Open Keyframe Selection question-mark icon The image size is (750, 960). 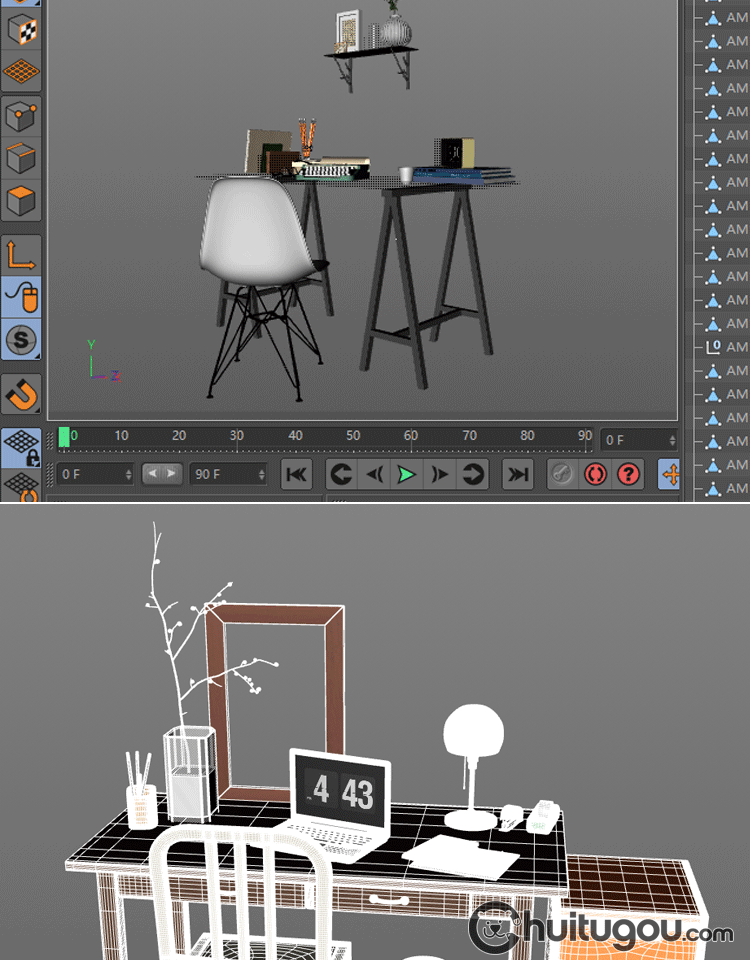click(x=628, y=474)
